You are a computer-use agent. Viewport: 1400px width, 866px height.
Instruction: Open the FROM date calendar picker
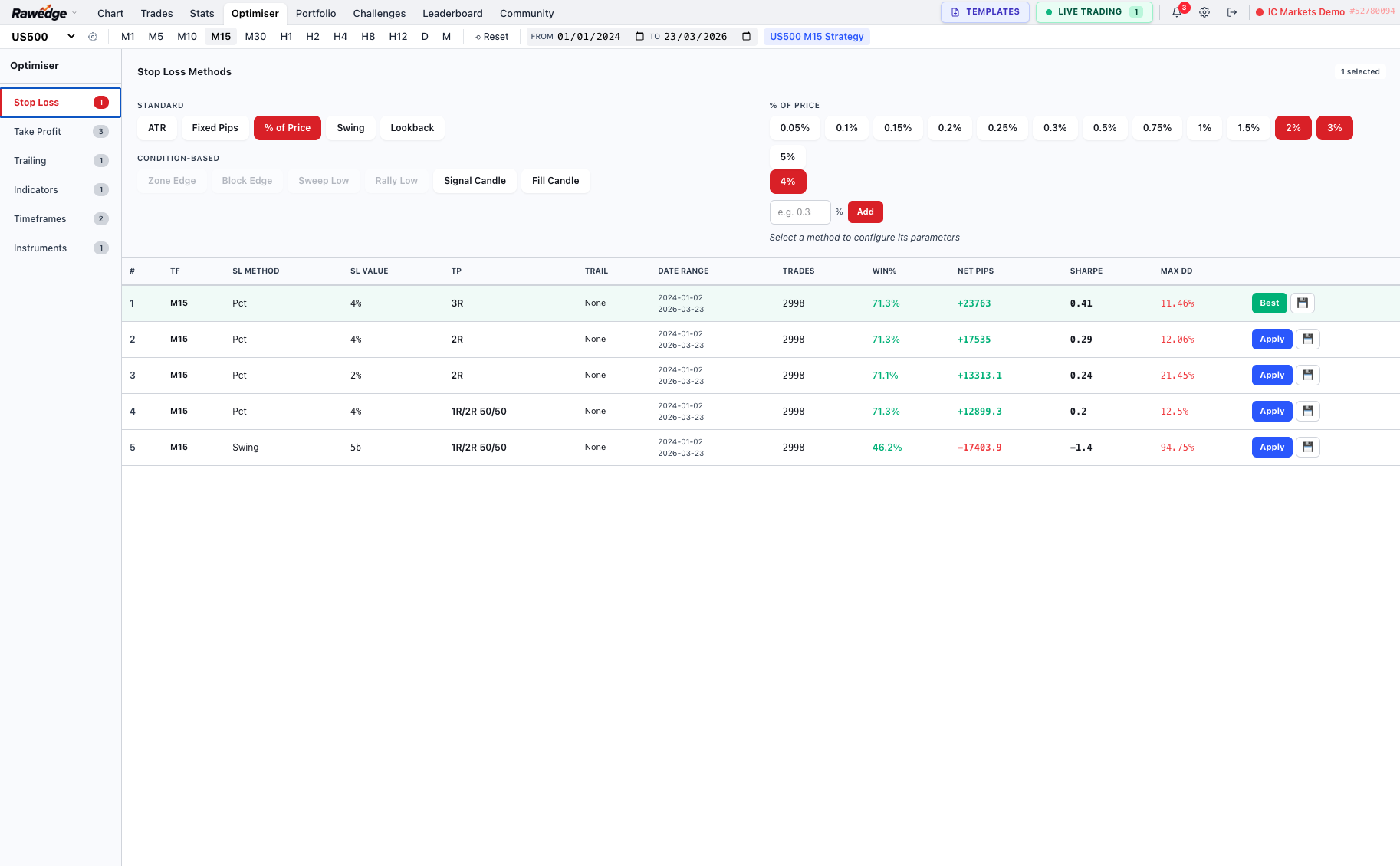[x=639, y=36]
